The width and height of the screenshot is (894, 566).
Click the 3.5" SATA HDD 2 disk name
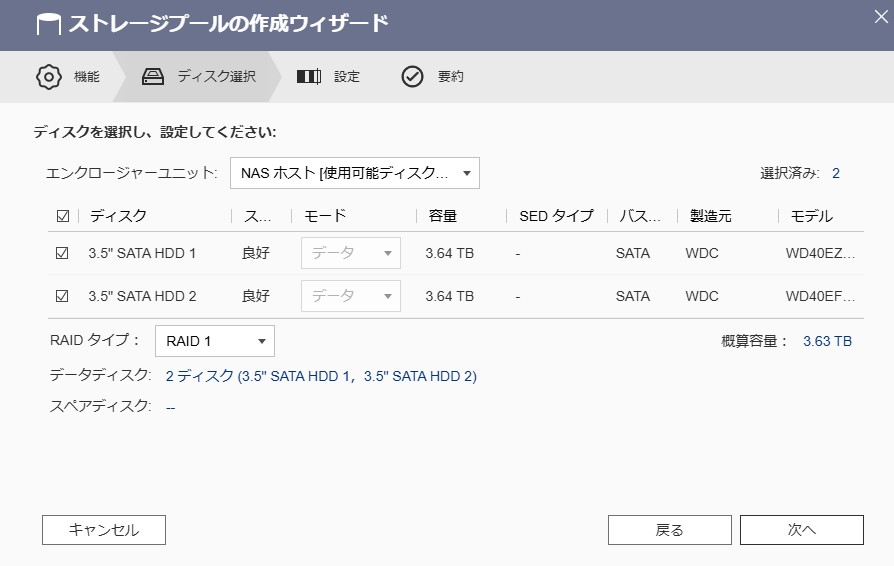click(x=142, y=296)
